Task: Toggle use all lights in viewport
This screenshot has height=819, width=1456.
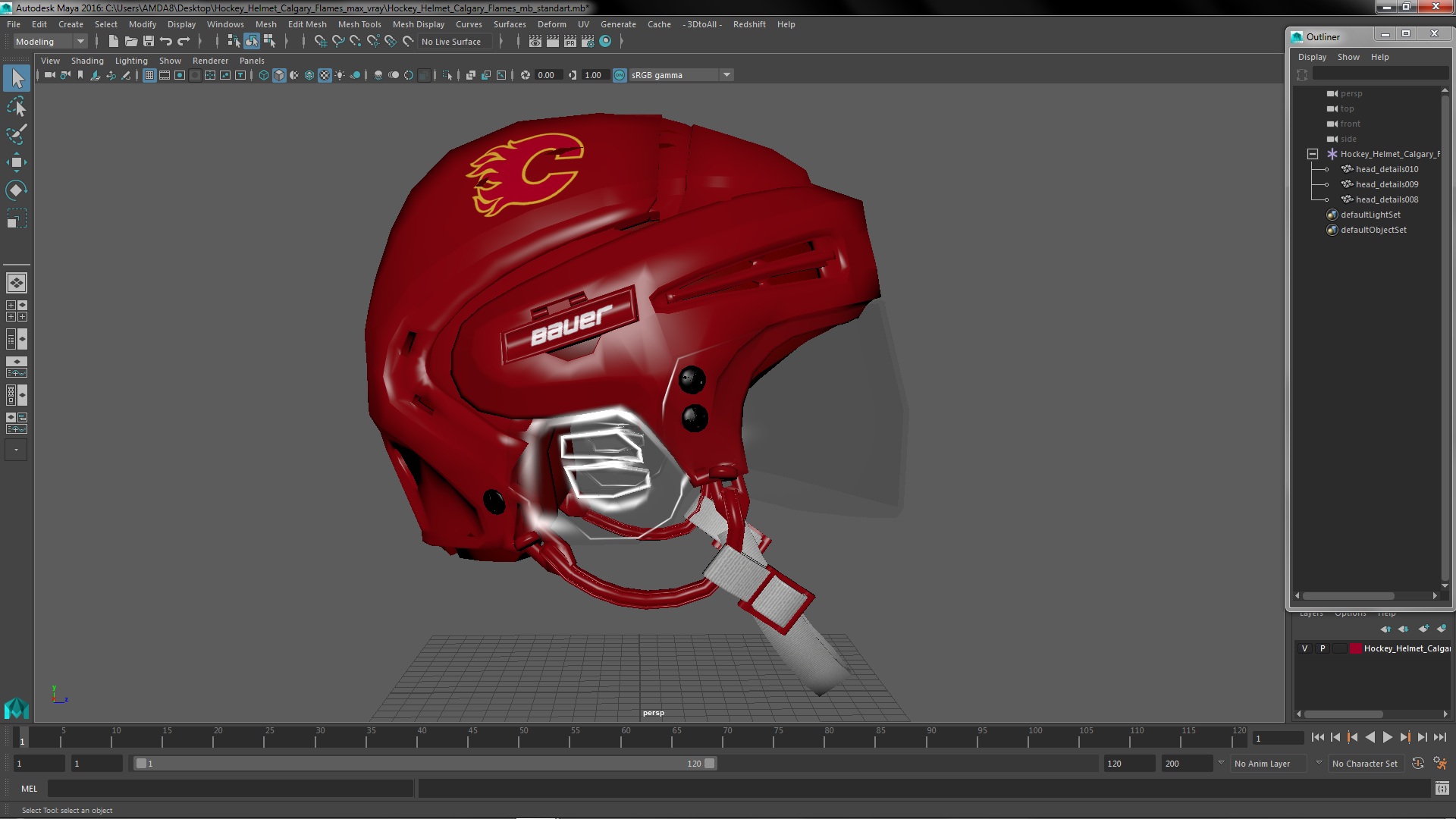Action: click(340, 75)
